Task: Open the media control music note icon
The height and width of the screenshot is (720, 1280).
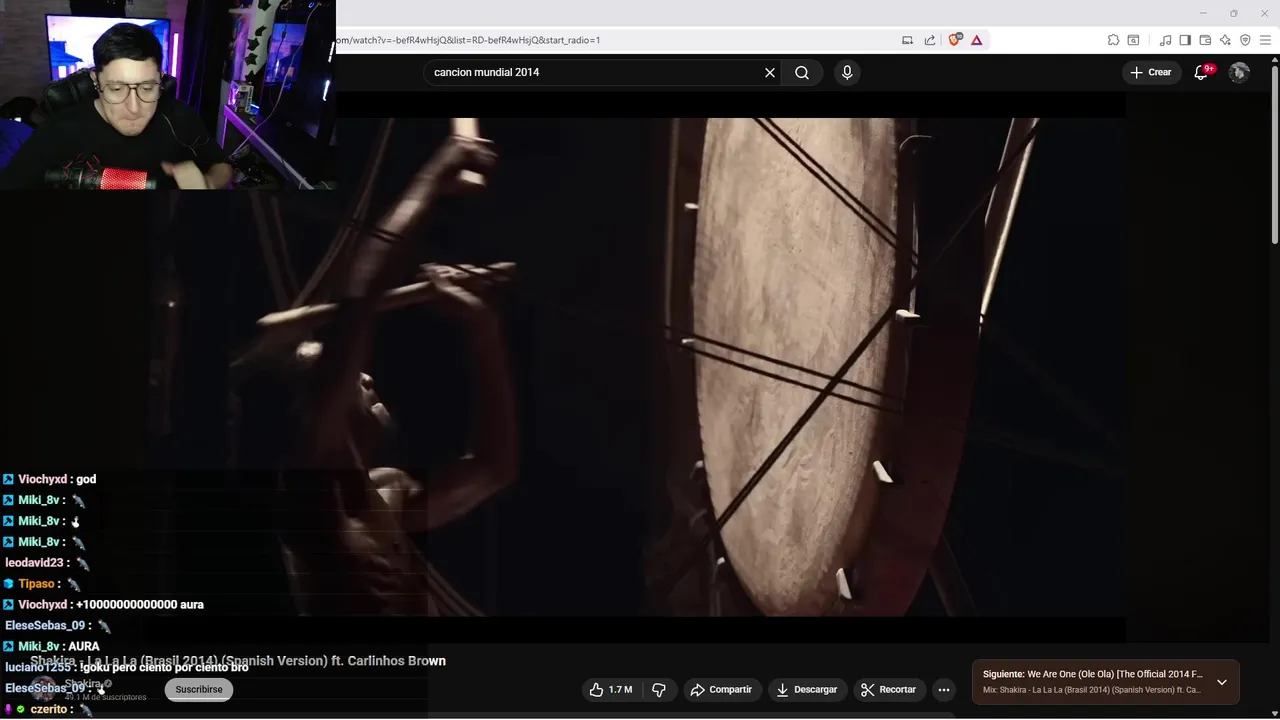Action: pos(1165,40)
